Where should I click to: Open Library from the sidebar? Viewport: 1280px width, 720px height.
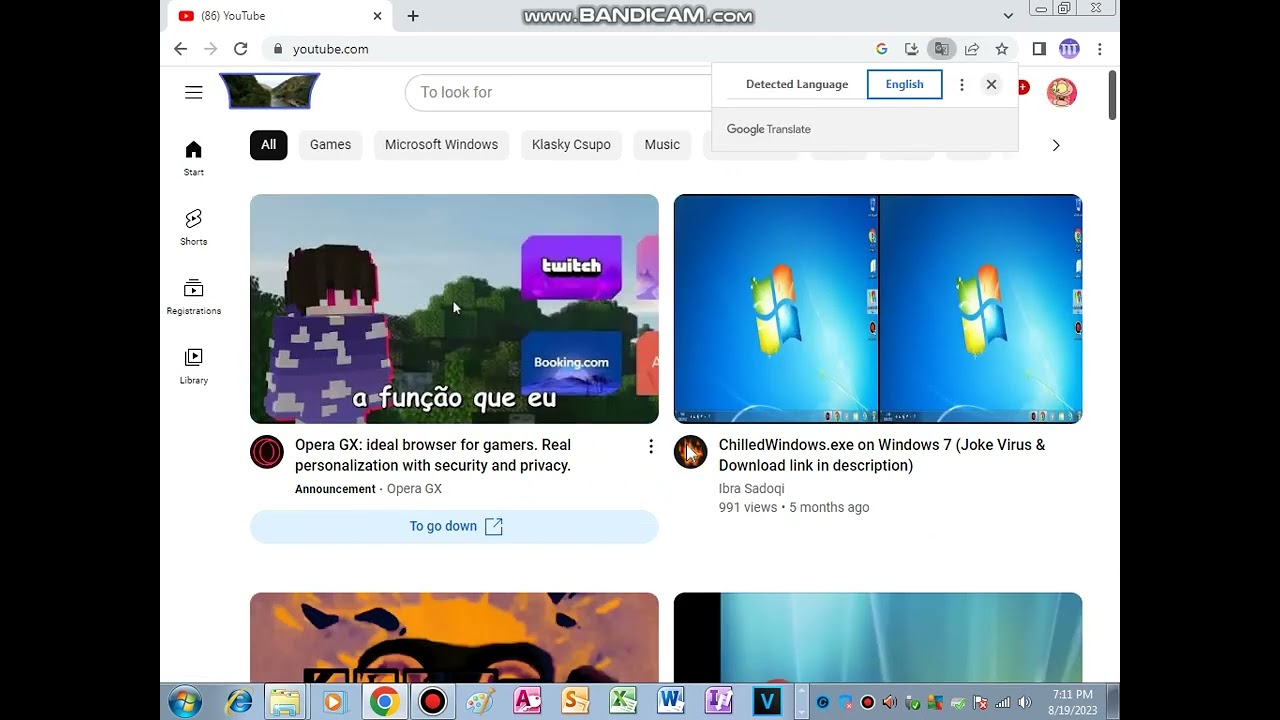(194, 366)
